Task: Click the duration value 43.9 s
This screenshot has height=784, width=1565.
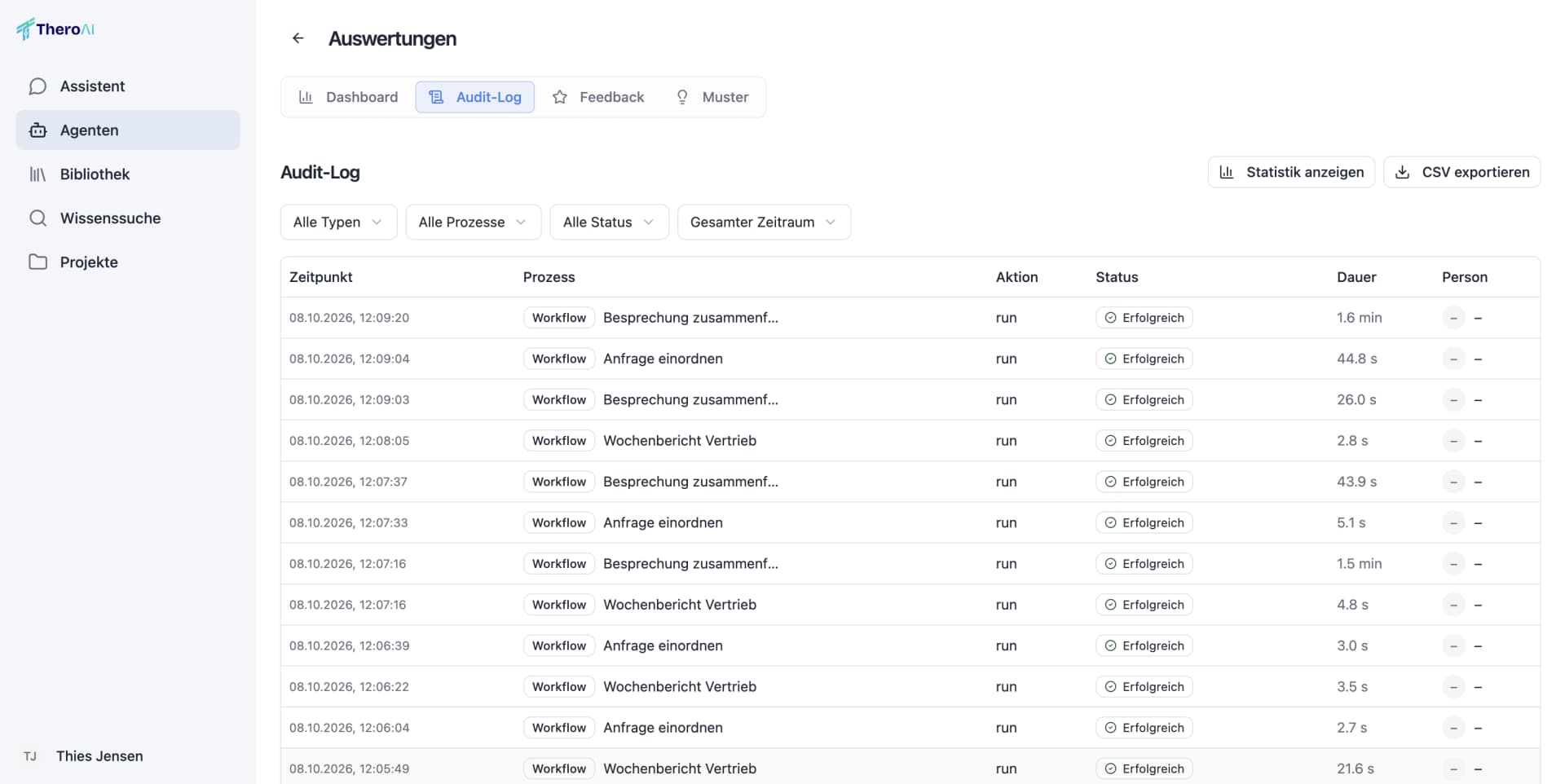Action: [1356, 482]
